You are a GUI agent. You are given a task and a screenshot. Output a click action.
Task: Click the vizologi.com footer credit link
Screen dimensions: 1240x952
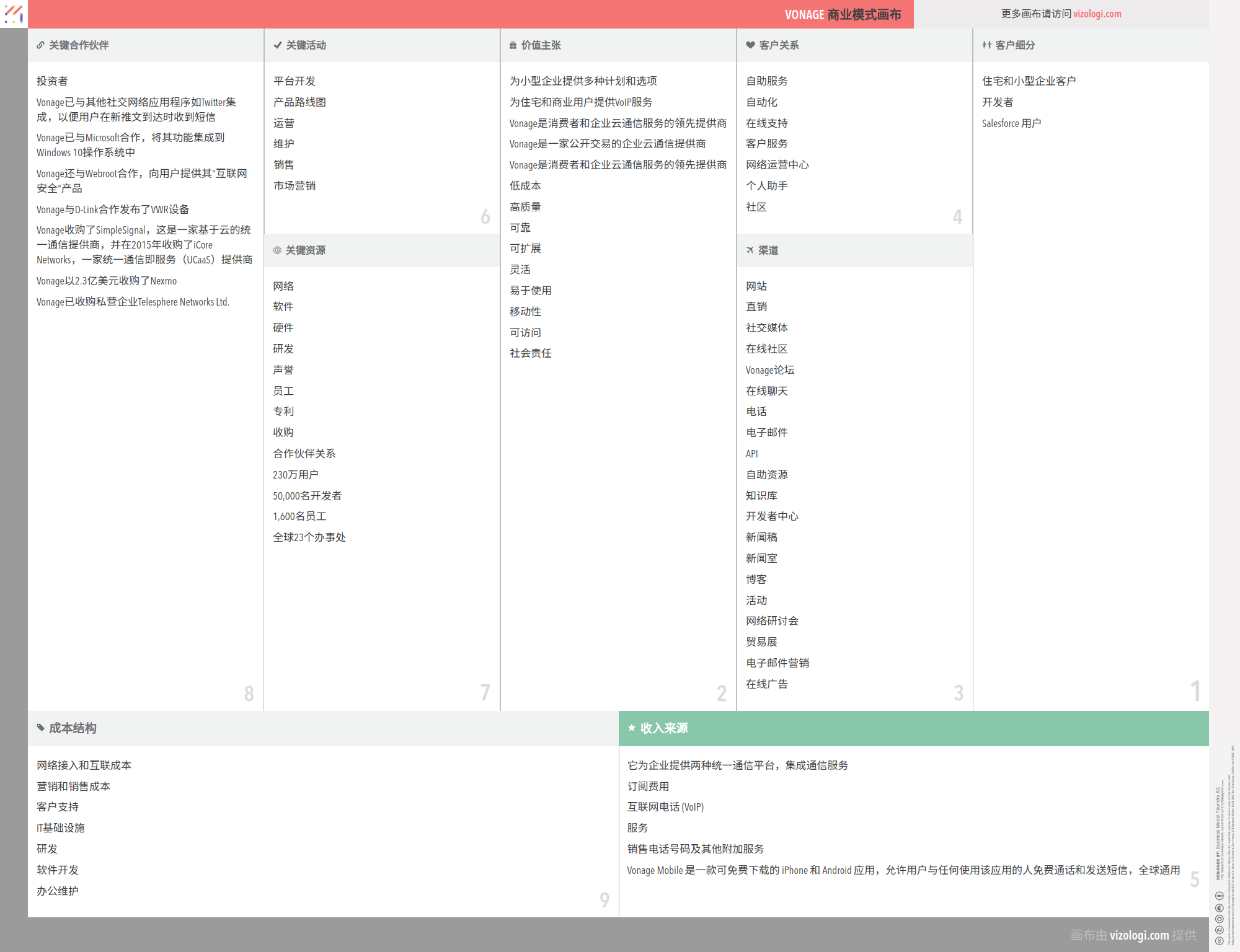click(1139, 935)
